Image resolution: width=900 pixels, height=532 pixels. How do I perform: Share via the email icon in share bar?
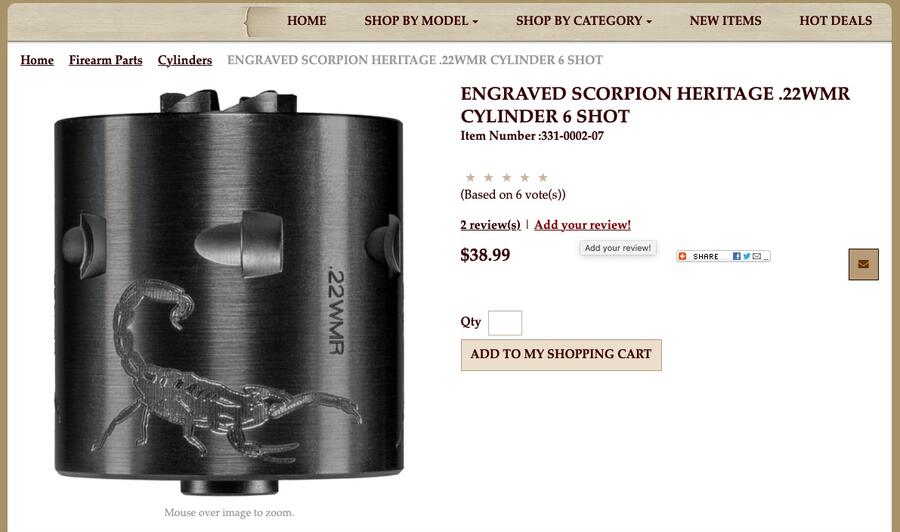pos(757,256)
